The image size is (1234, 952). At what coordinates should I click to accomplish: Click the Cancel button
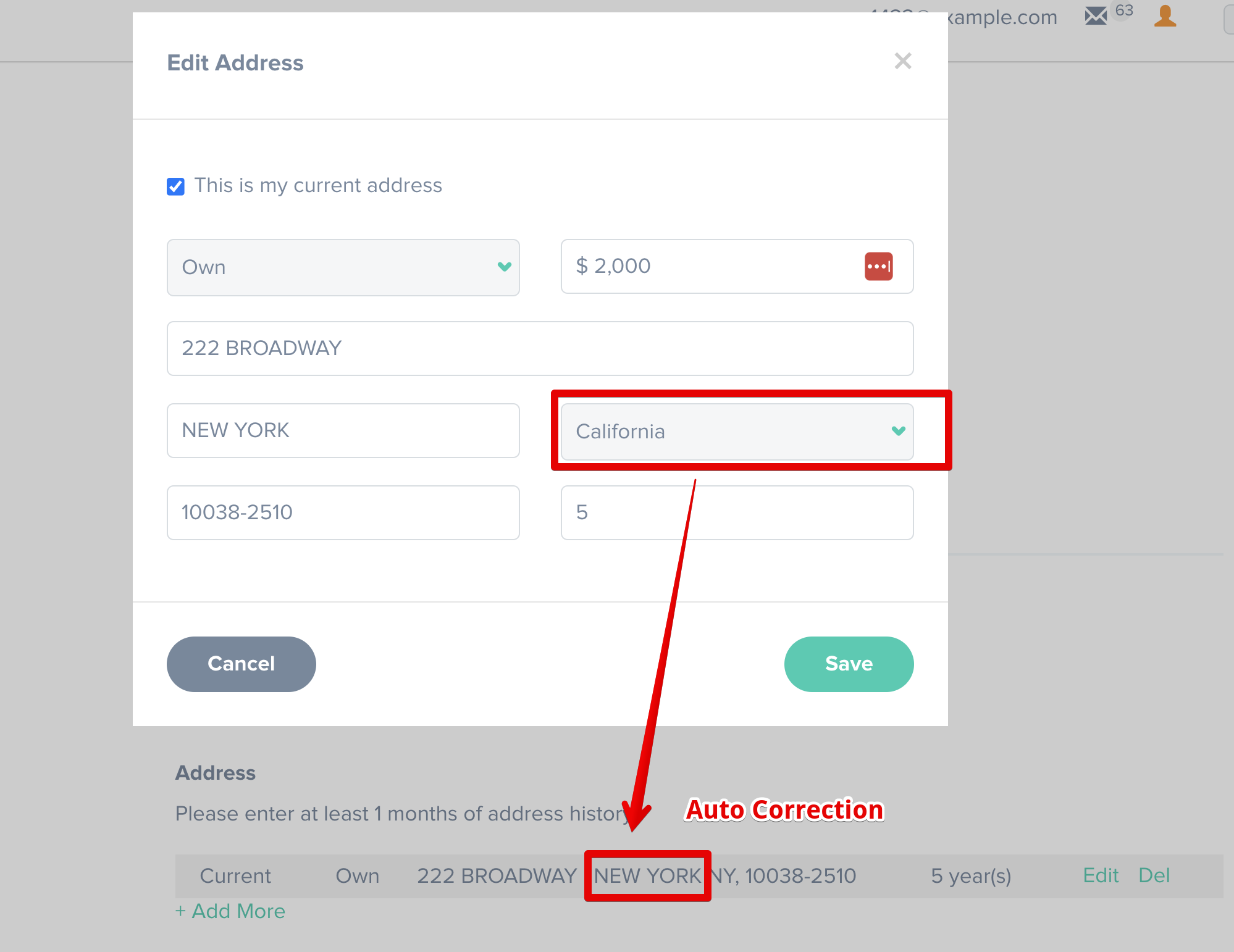click(x=241, y=664)
